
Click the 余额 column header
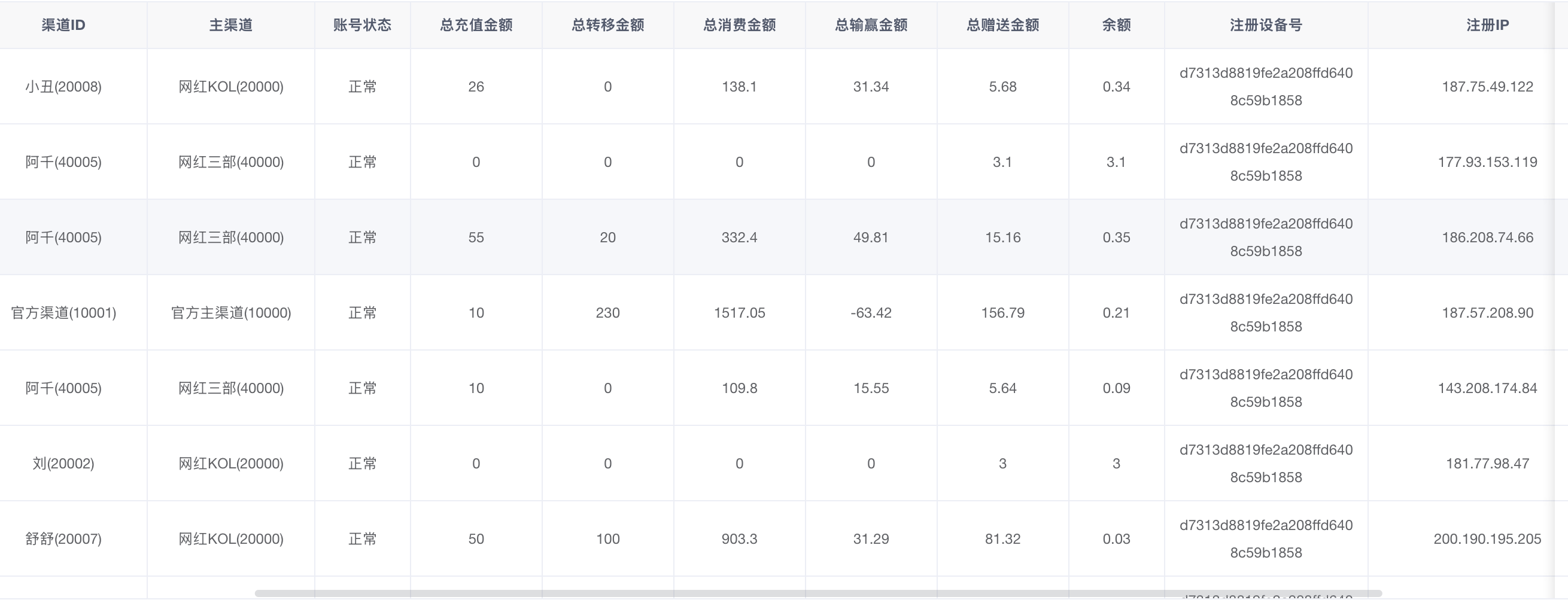[1116, 25]
